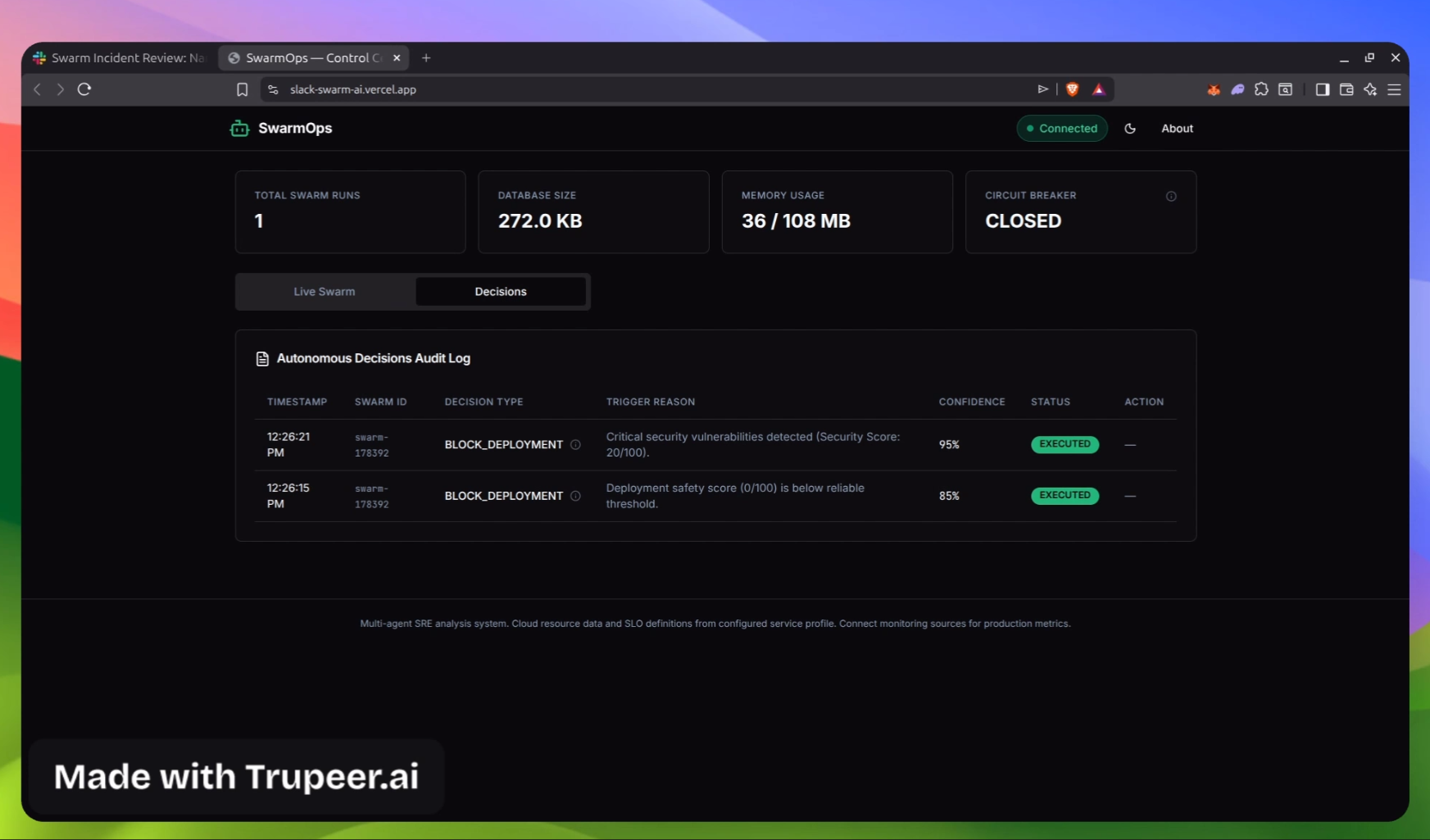Click the Circuit Breaker info icon
The height and width of the screenshot is (840, 1430).
tap(1171, 196)
